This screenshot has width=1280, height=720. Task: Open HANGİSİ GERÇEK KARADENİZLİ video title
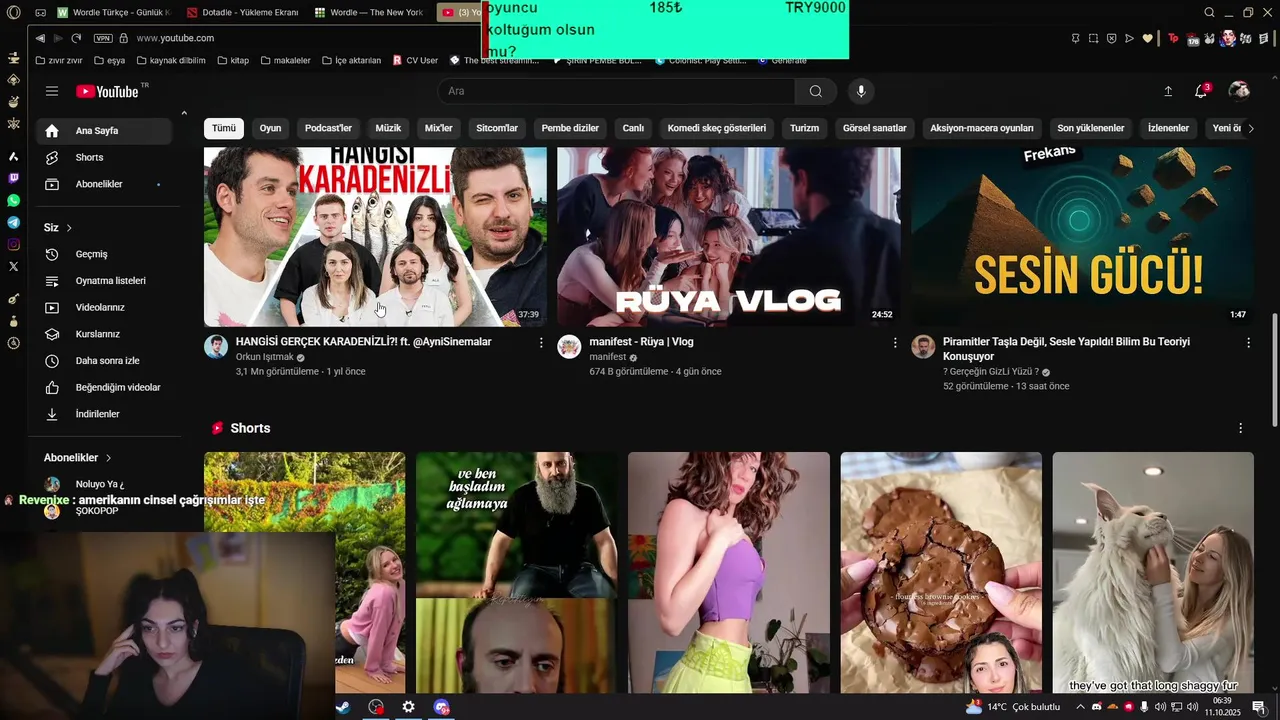coord(363,342)
